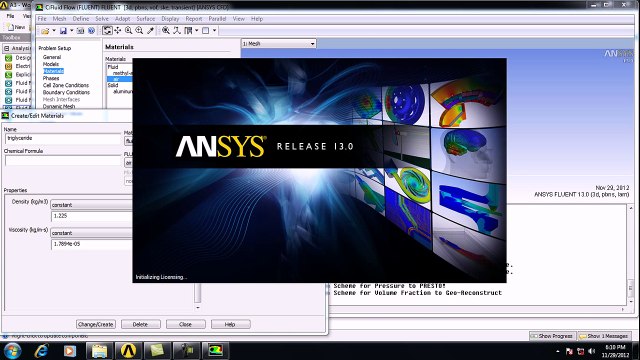
Task: Click the Close button in materials dialog
Action: pos(185,324)
